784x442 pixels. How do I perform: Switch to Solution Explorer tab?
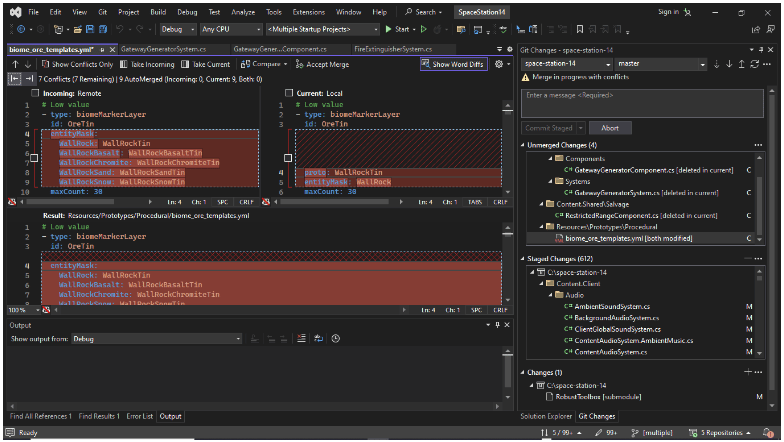tap(546, 416)
